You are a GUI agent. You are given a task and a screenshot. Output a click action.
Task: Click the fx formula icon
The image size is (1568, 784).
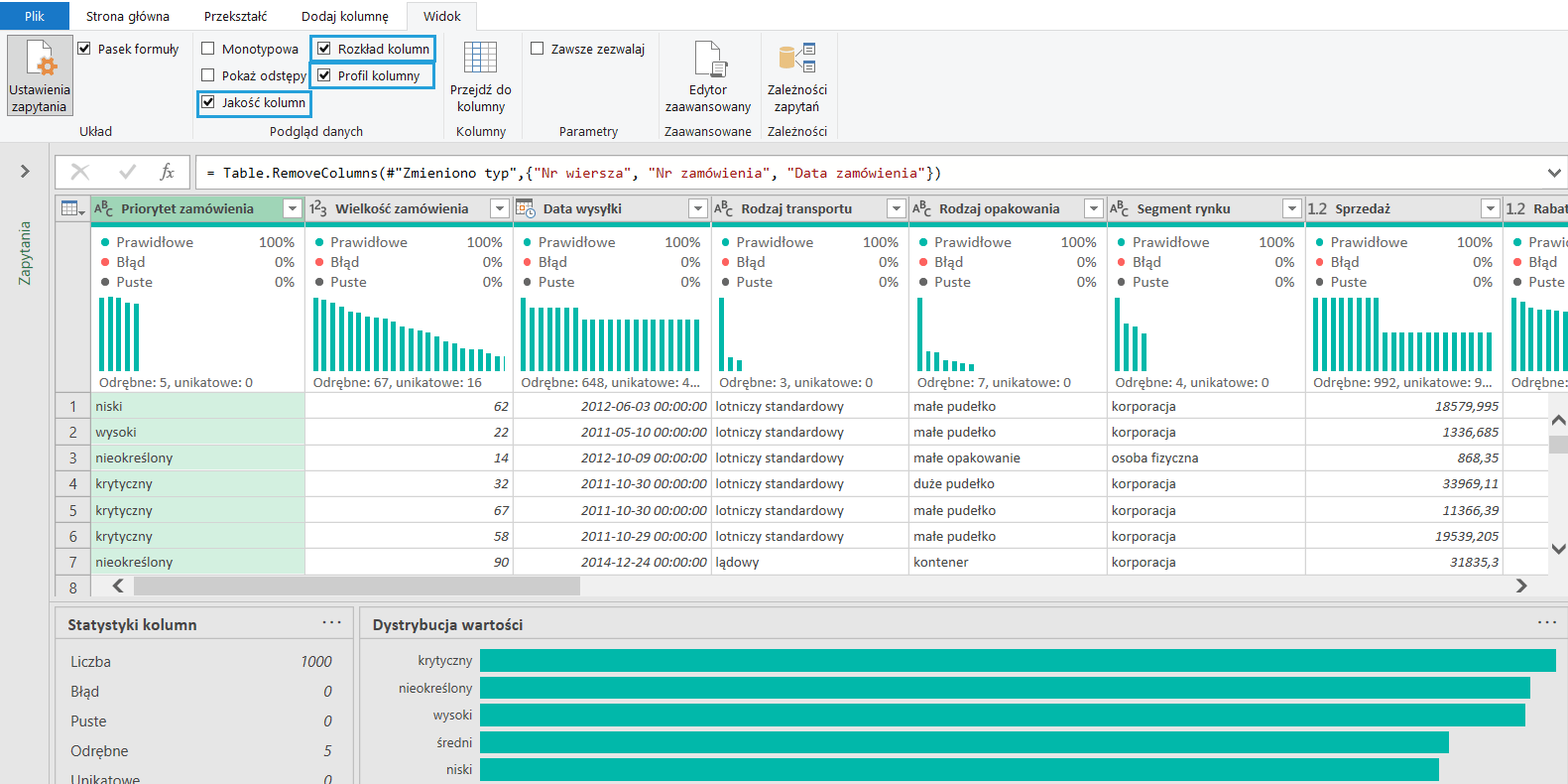click(x=167, y=173)
